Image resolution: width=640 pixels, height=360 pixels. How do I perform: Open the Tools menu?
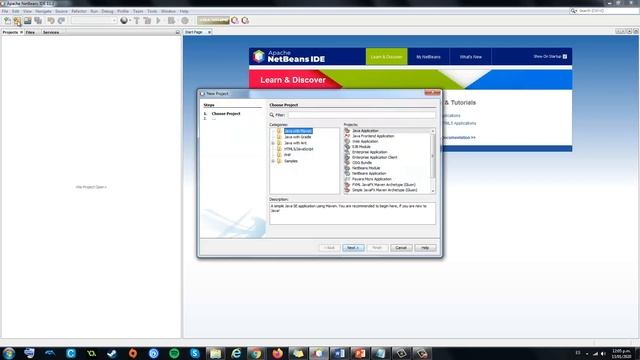152,11
